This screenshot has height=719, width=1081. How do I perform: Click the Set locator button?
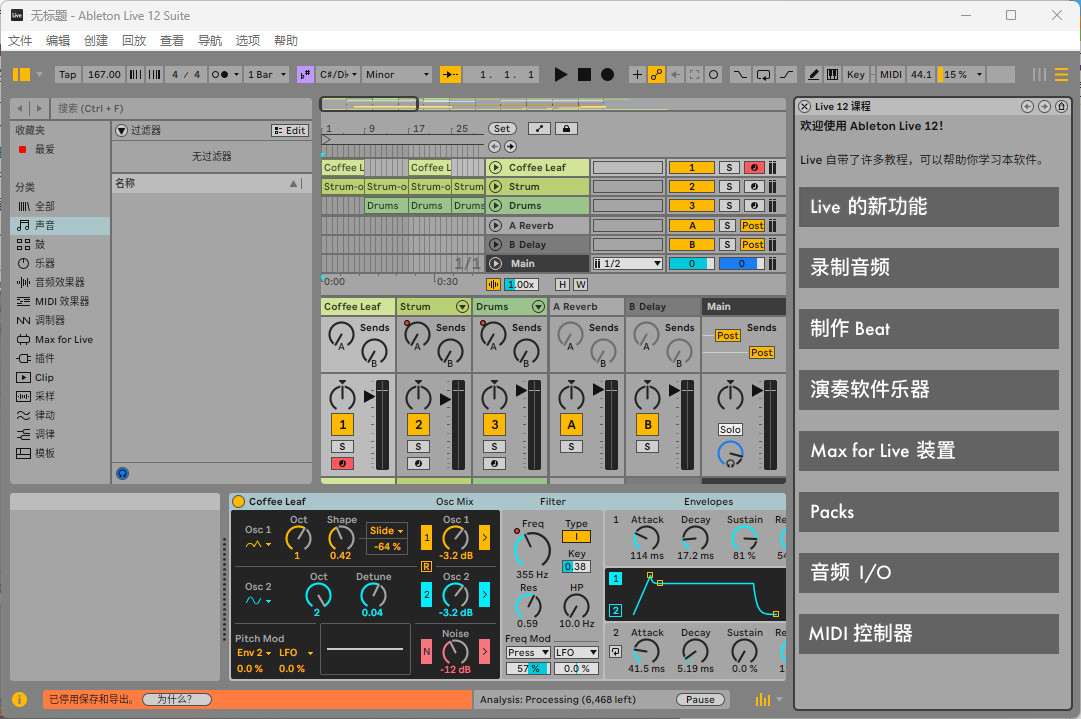pos(502,128)
